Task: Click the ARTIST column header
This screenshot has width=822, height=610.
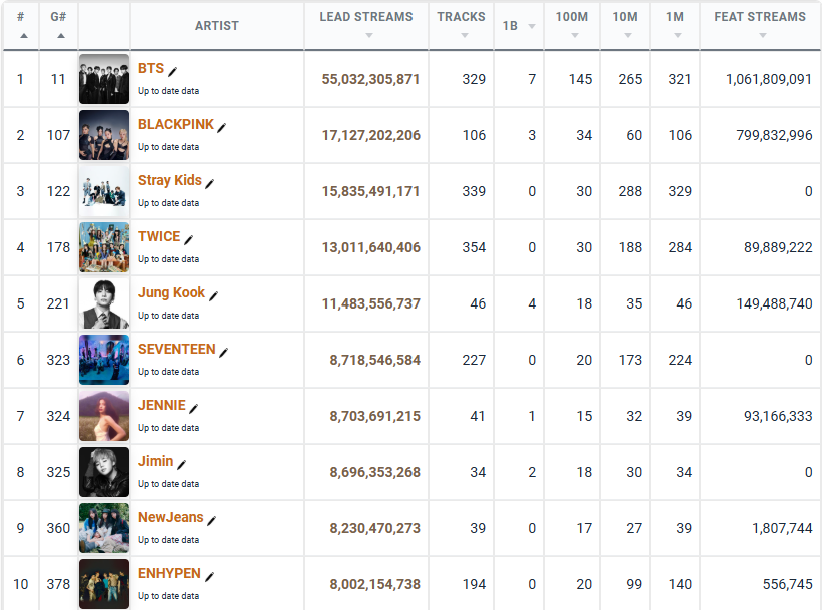Action: 217,26
